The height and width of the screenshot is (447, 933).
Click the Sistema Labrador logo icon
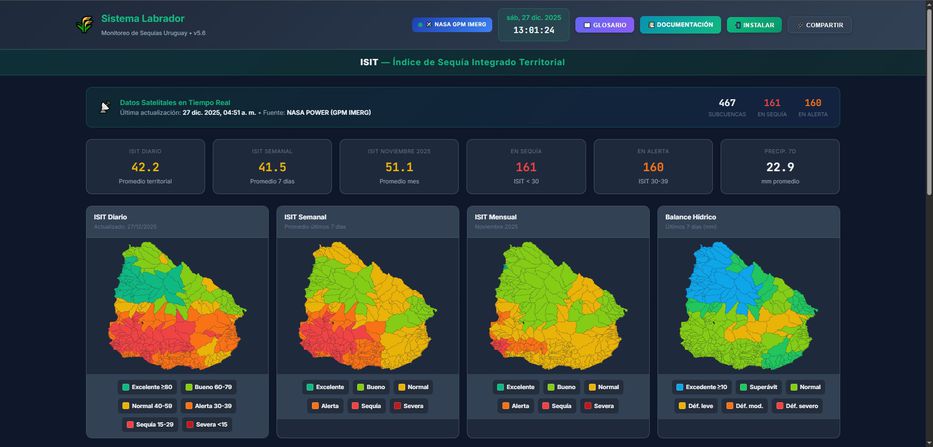point(85,25)
